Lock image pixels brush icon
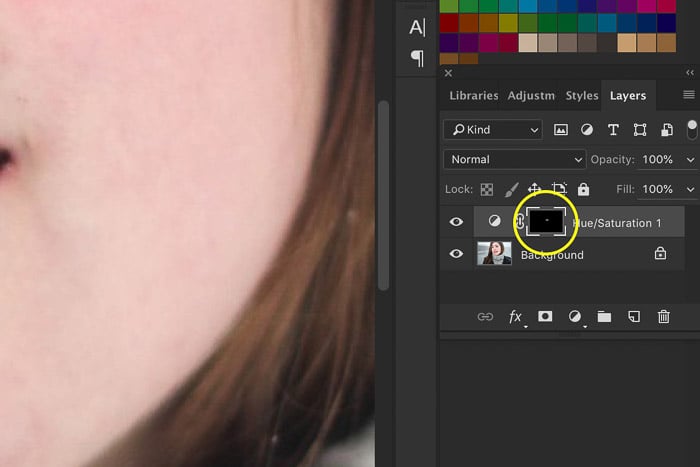The width and height of the screenshot is (700, 467). pos(511,189)
